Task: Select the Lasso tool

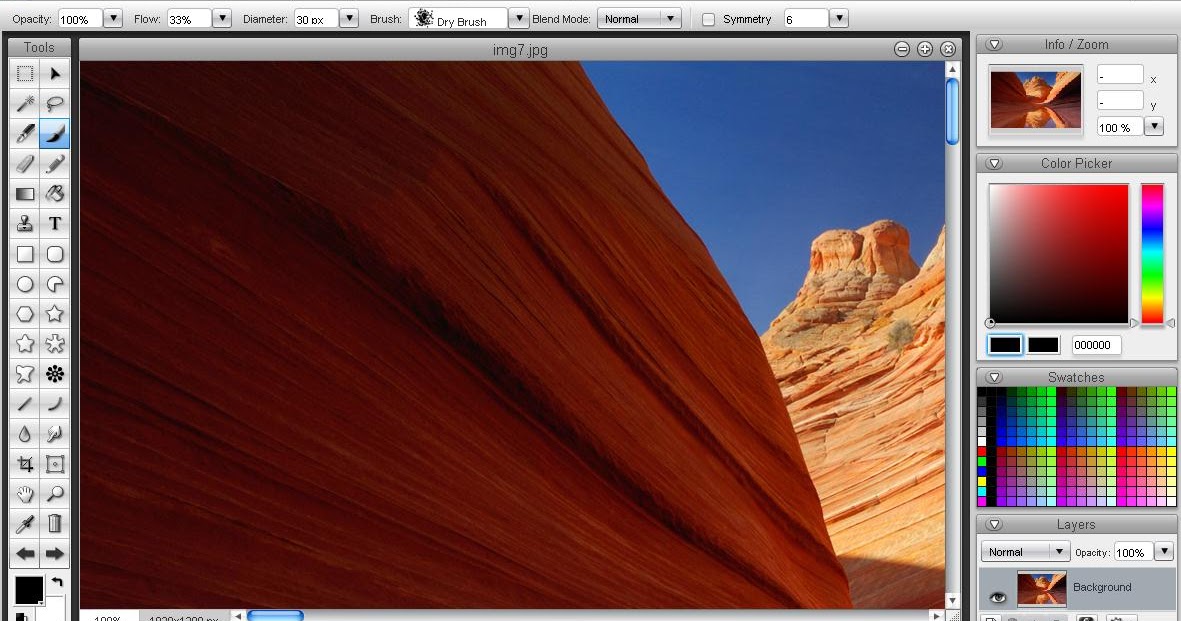Action: (x=55, y=103)
